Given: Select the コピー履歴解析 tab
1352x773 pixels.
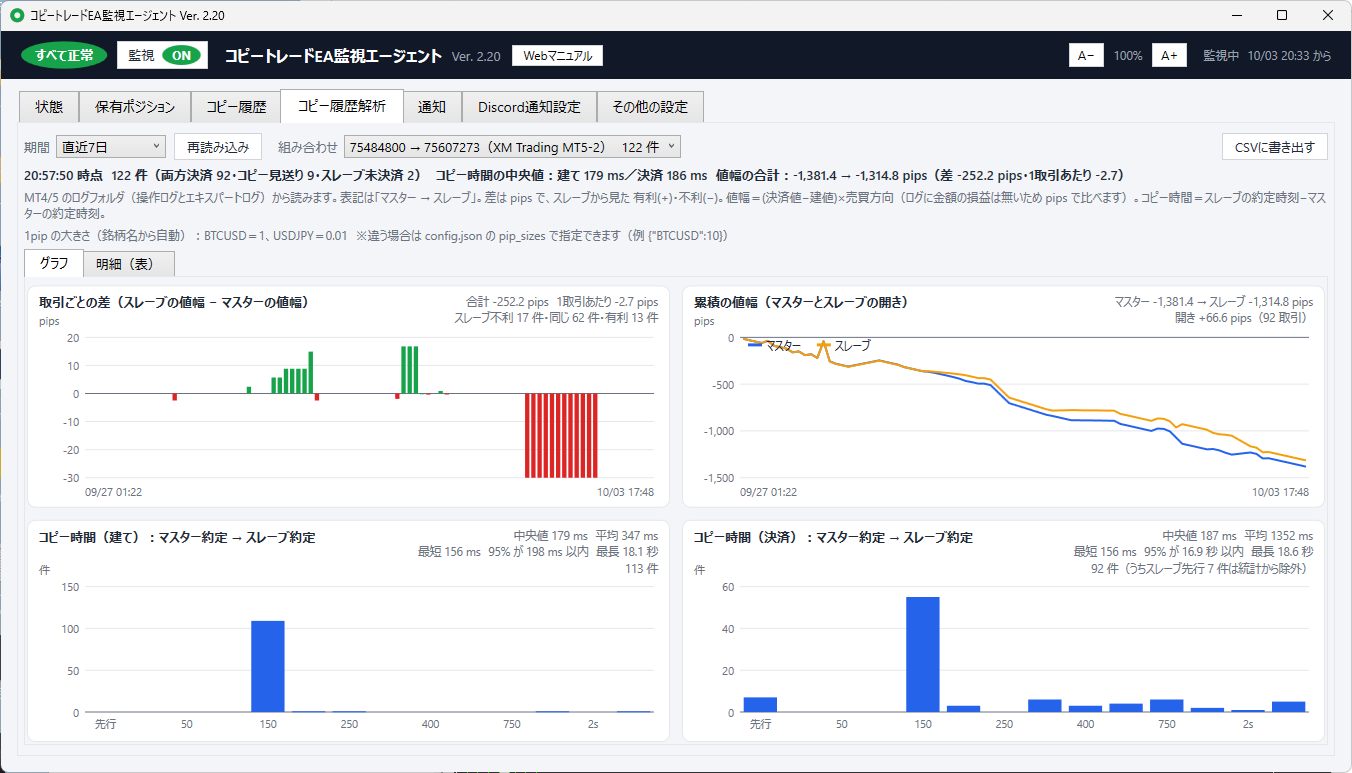Looking at the screenshot, I should (342, 106).
